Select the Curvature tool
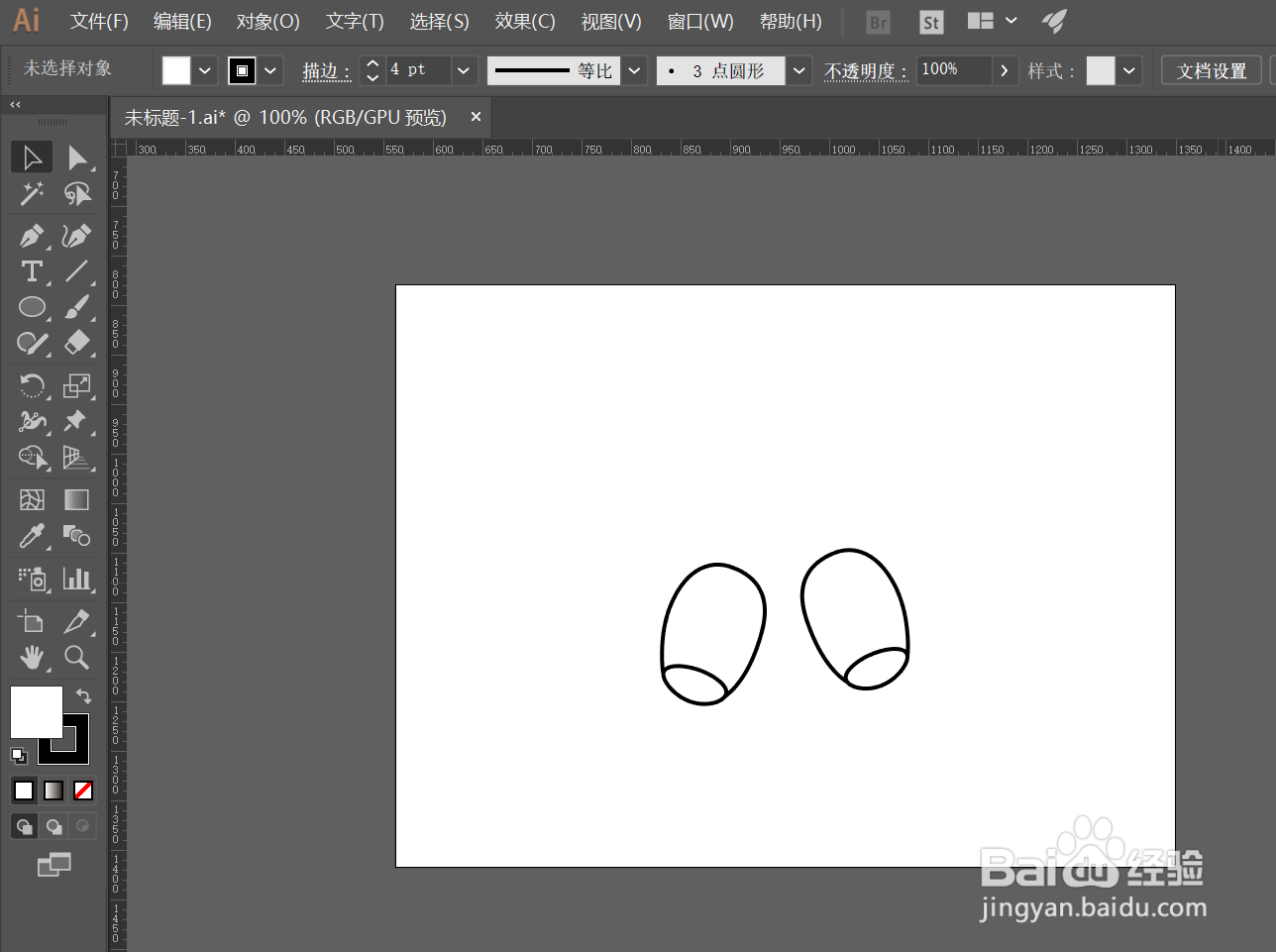The height and width of the screenshot is (952, 1276). (x=76, y=236)
